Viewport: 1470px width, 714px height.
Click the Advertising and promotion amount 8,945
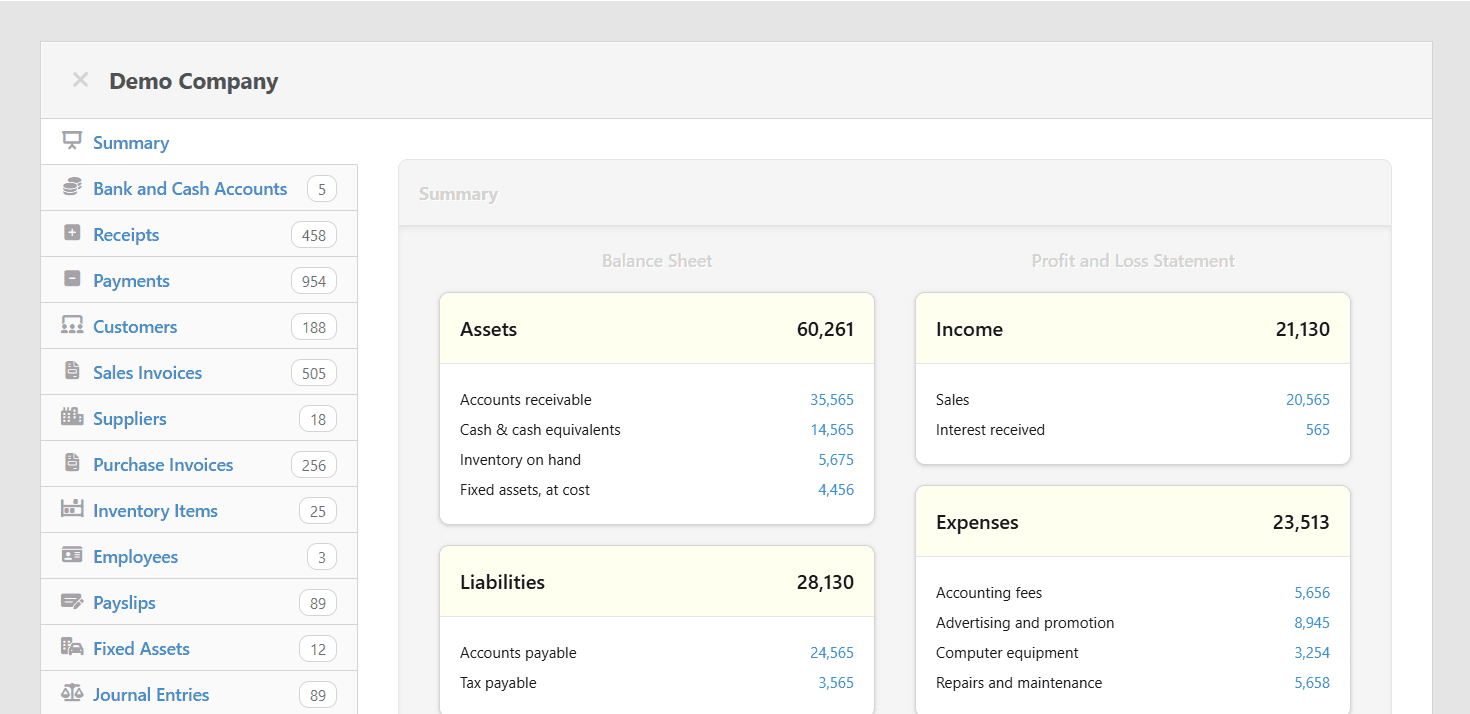1310,622
